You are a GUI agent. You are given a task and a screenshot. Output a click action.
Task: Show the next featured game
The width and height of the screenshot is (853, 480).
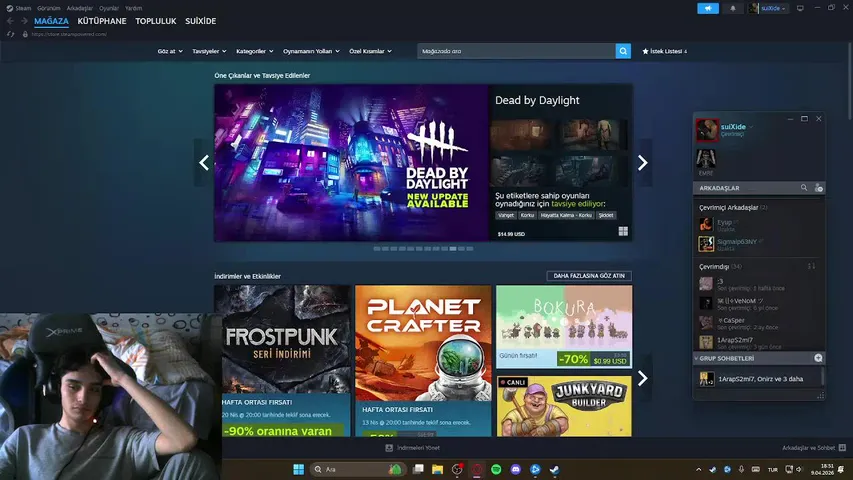pos(642,163)
